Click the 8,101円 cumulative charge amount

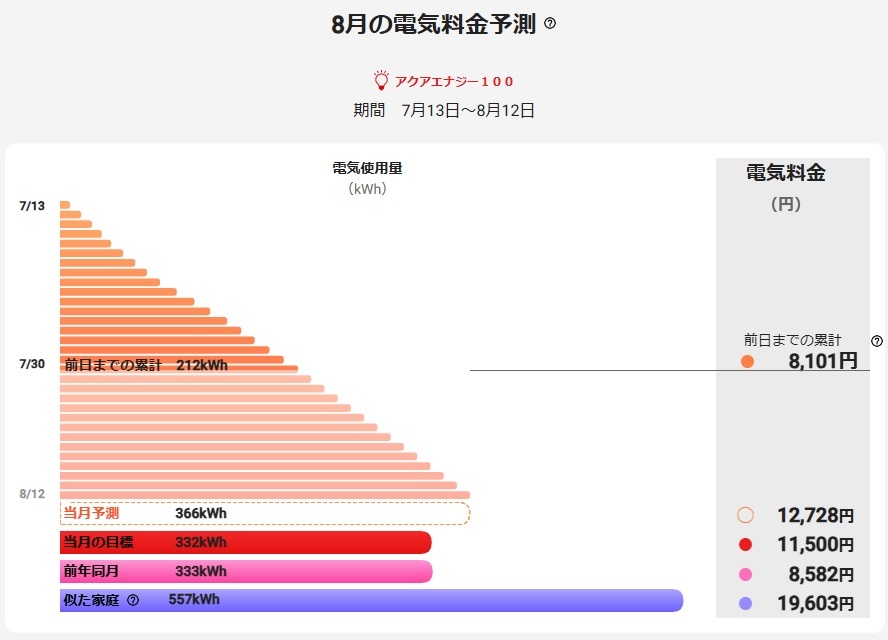(x=822, y=361)
